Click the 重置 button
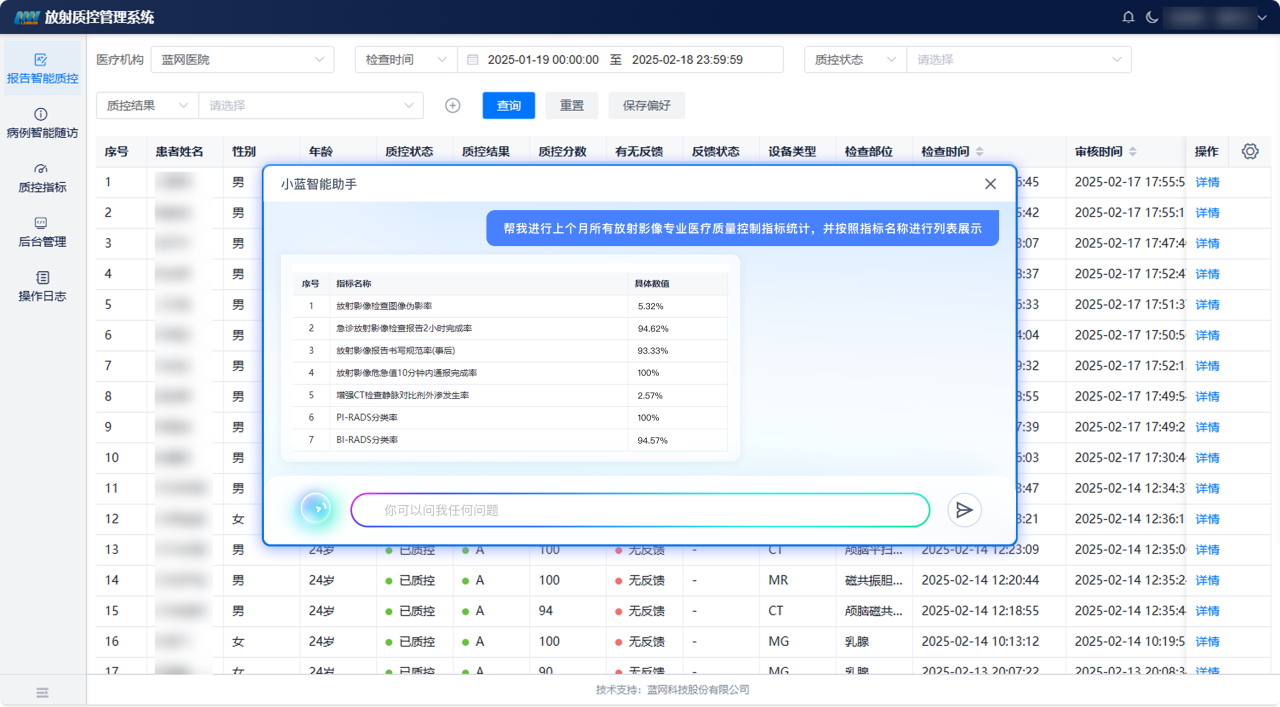The height and width of the screenshot is (707, 1280). [571, 105]
